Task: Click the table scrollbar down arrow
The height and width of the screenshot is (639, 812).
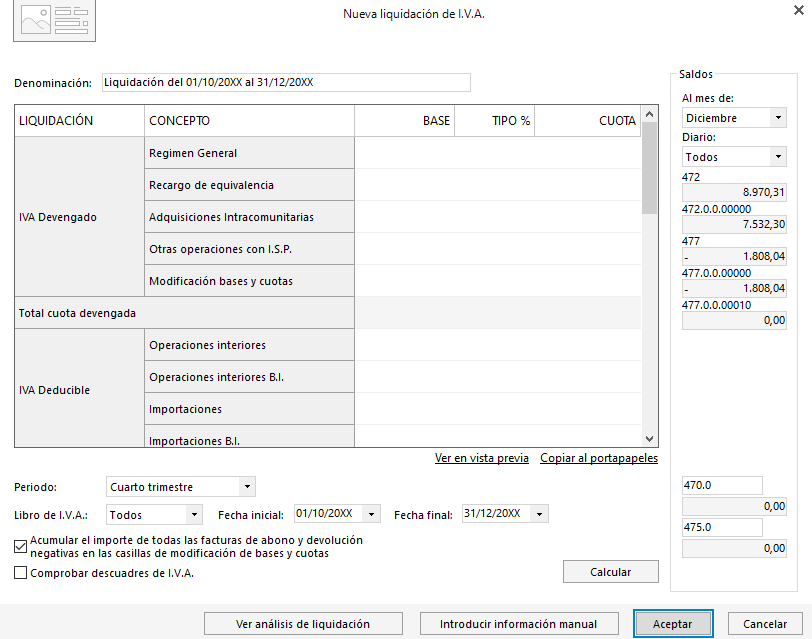Action: 649,439
